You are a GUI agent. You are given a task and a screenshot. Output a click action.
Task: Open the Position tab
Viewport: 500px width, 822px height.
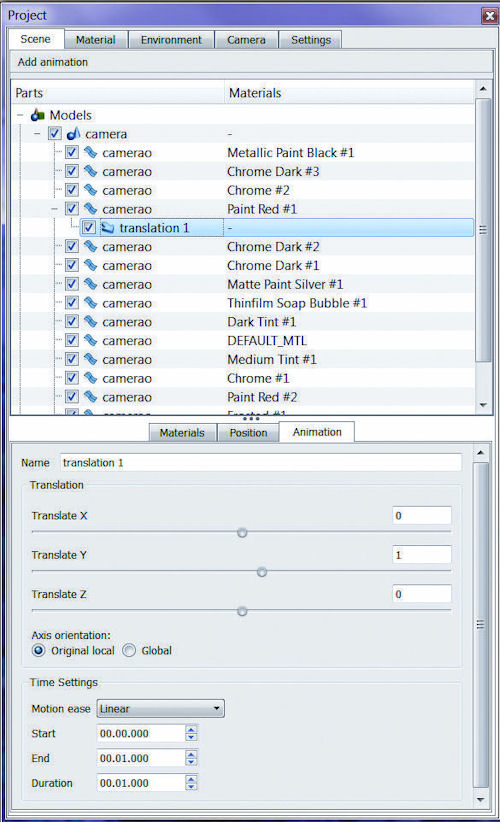tap(248, 433)
